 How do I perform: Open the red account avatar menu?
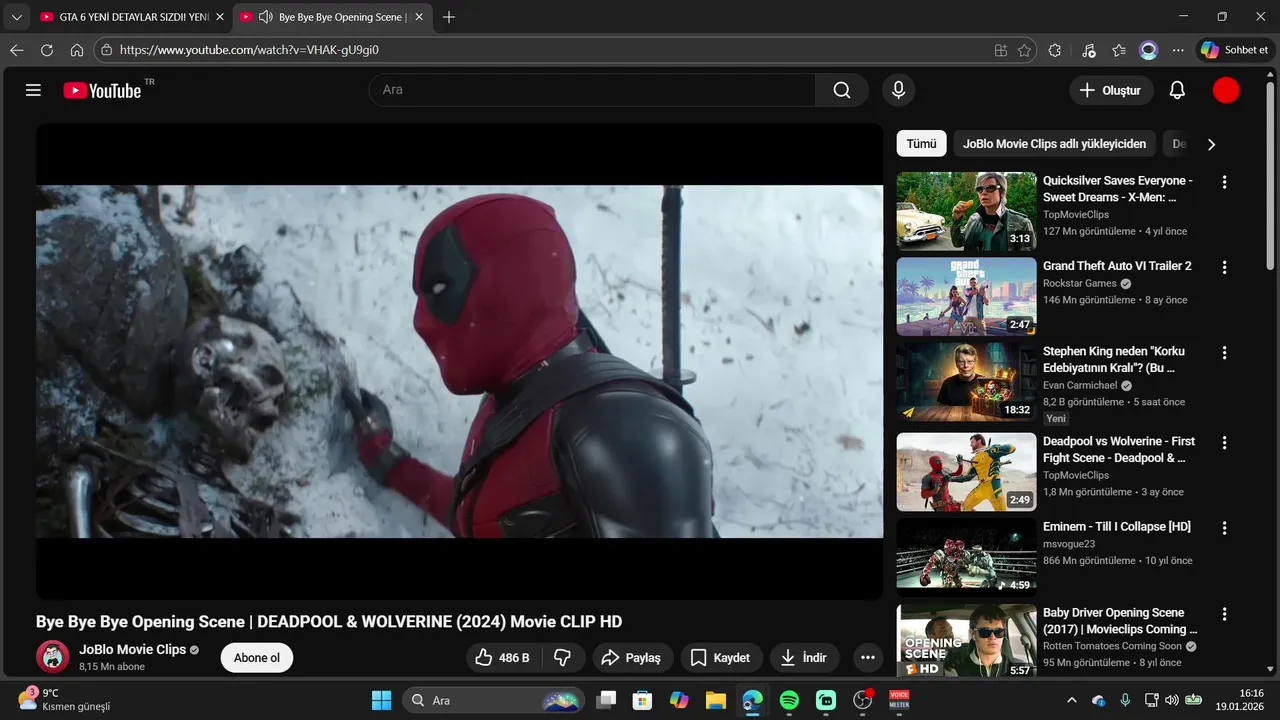click(x=1226, y=90)
